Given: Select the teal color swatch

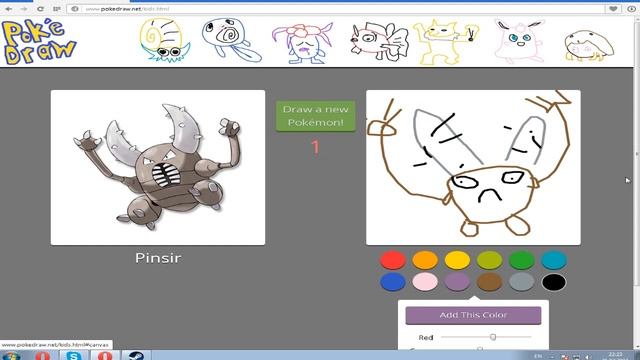Looking at the screenshot, I should [554, 260].
